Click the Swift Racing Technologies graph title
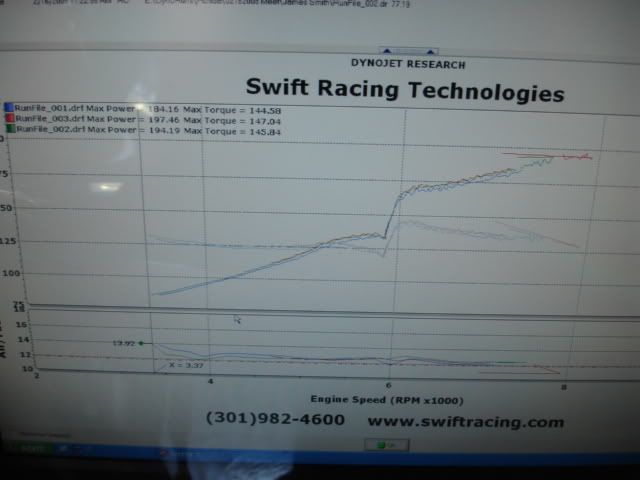This screenshot has width=640, height=480. [405, 89]
